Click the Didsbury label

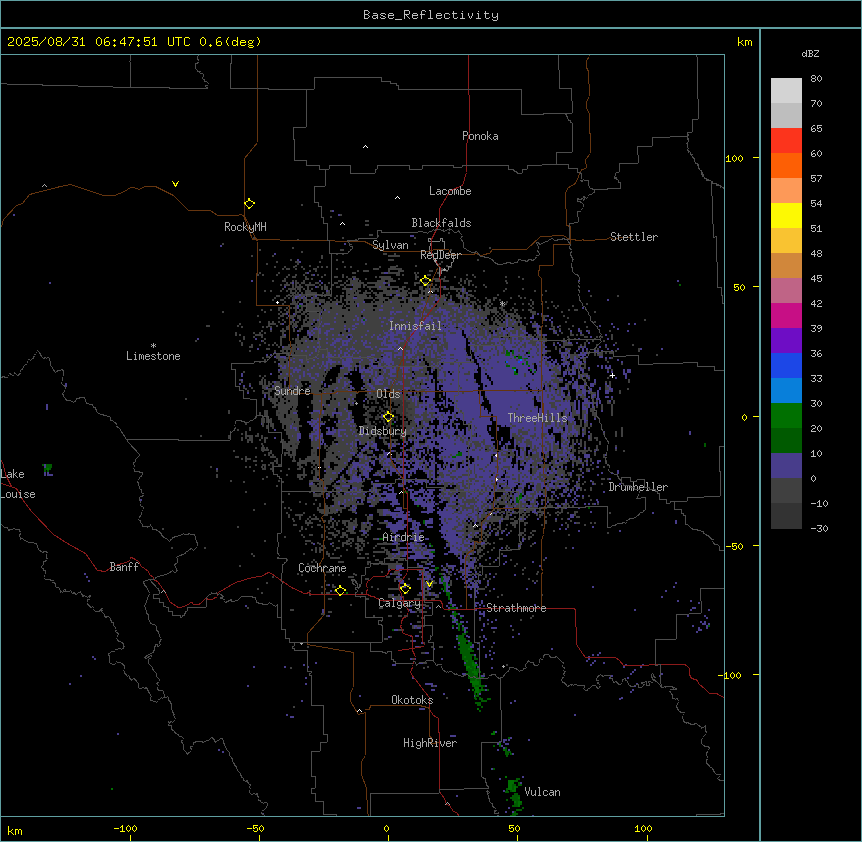coord(383,431)
